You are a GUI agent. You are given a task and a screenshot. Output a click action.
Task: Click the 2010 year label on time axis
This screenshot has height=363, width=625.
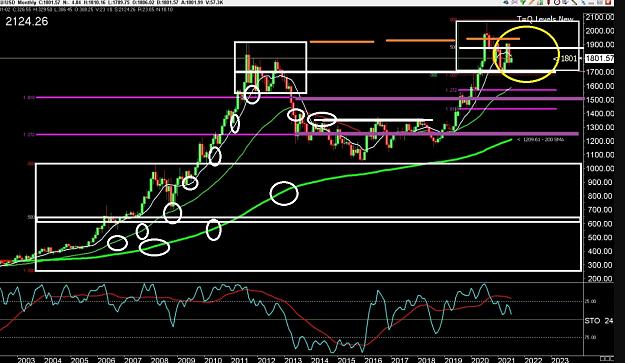pos(213,360)
